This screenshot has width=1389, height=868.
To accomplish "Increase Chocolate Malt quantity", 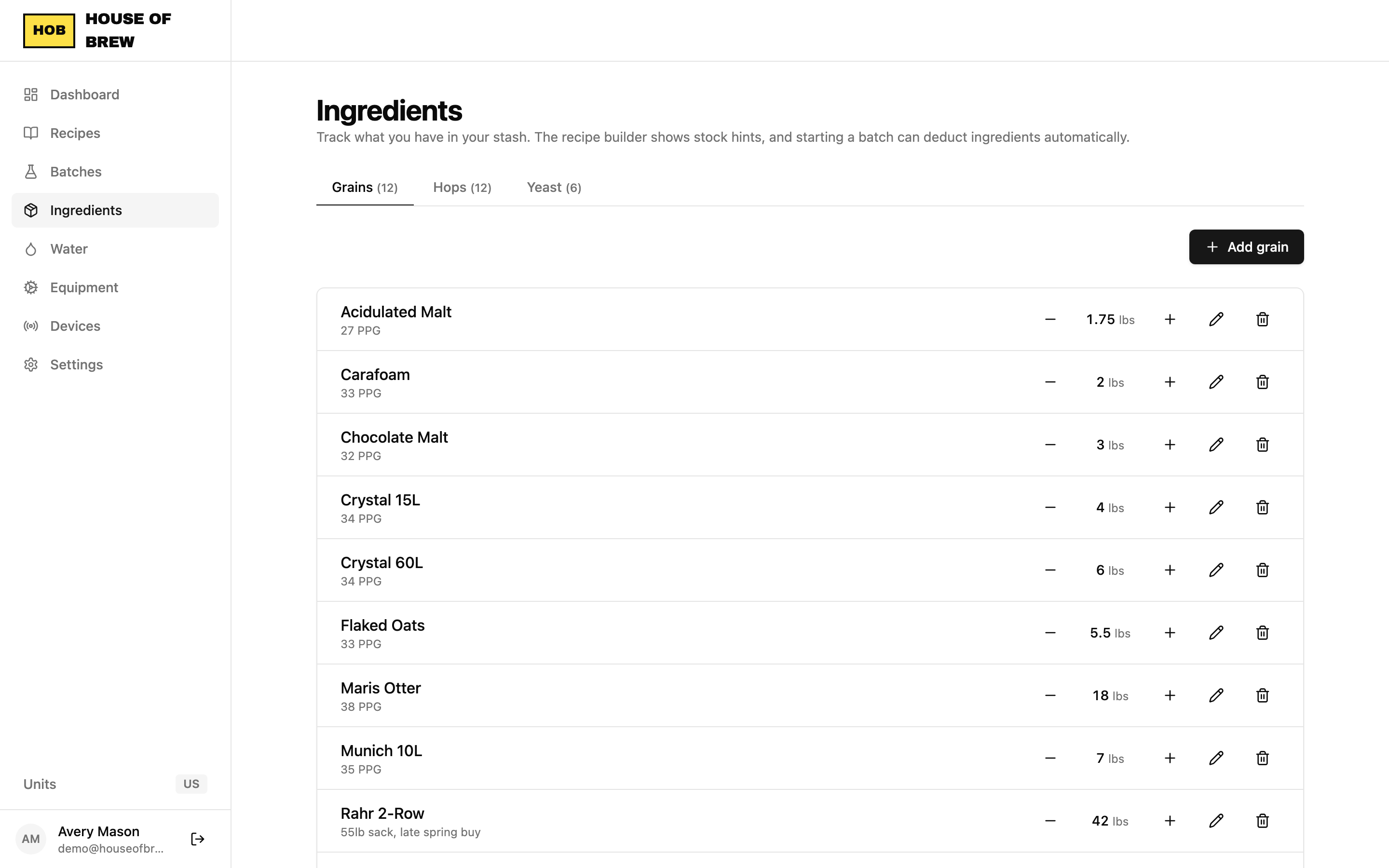I will pyautogui.click(x=1170, y=445).
